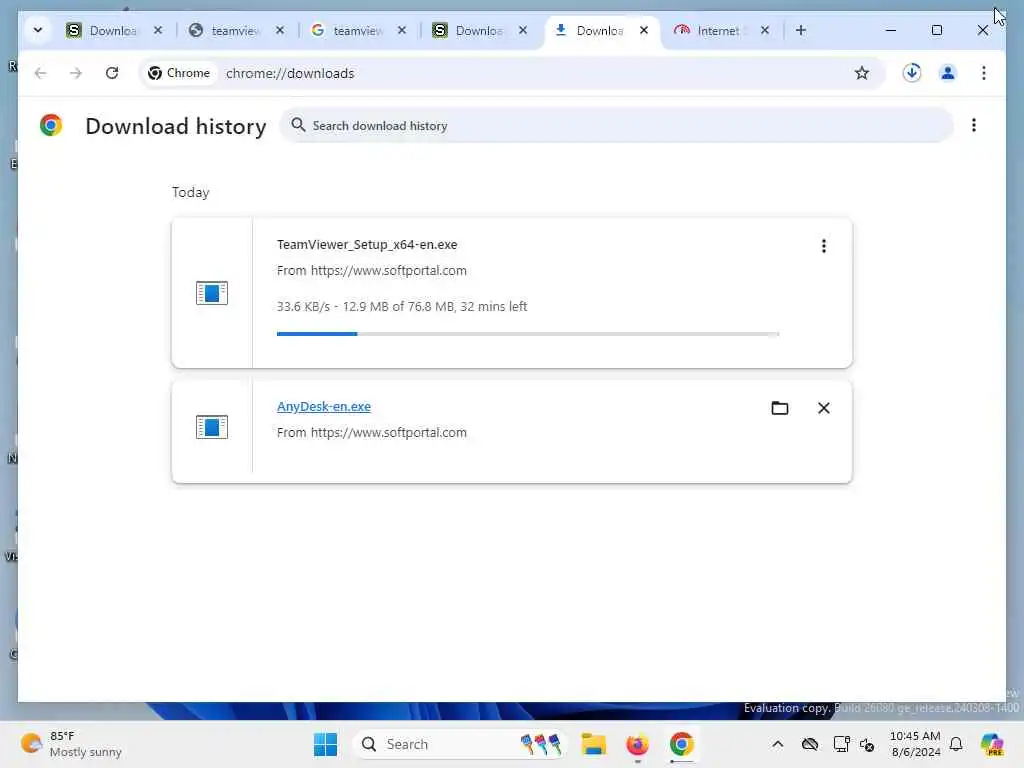
Task: Close the first Softportal Download tab
Action: tap(158, 30)
